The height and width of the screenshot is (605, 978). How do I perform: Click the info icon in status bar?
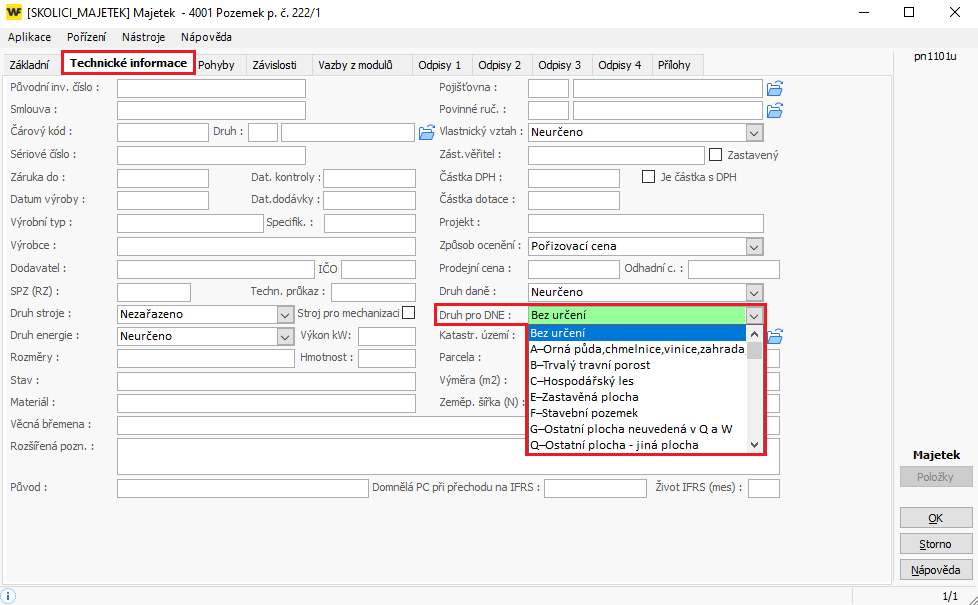[9, 595]
